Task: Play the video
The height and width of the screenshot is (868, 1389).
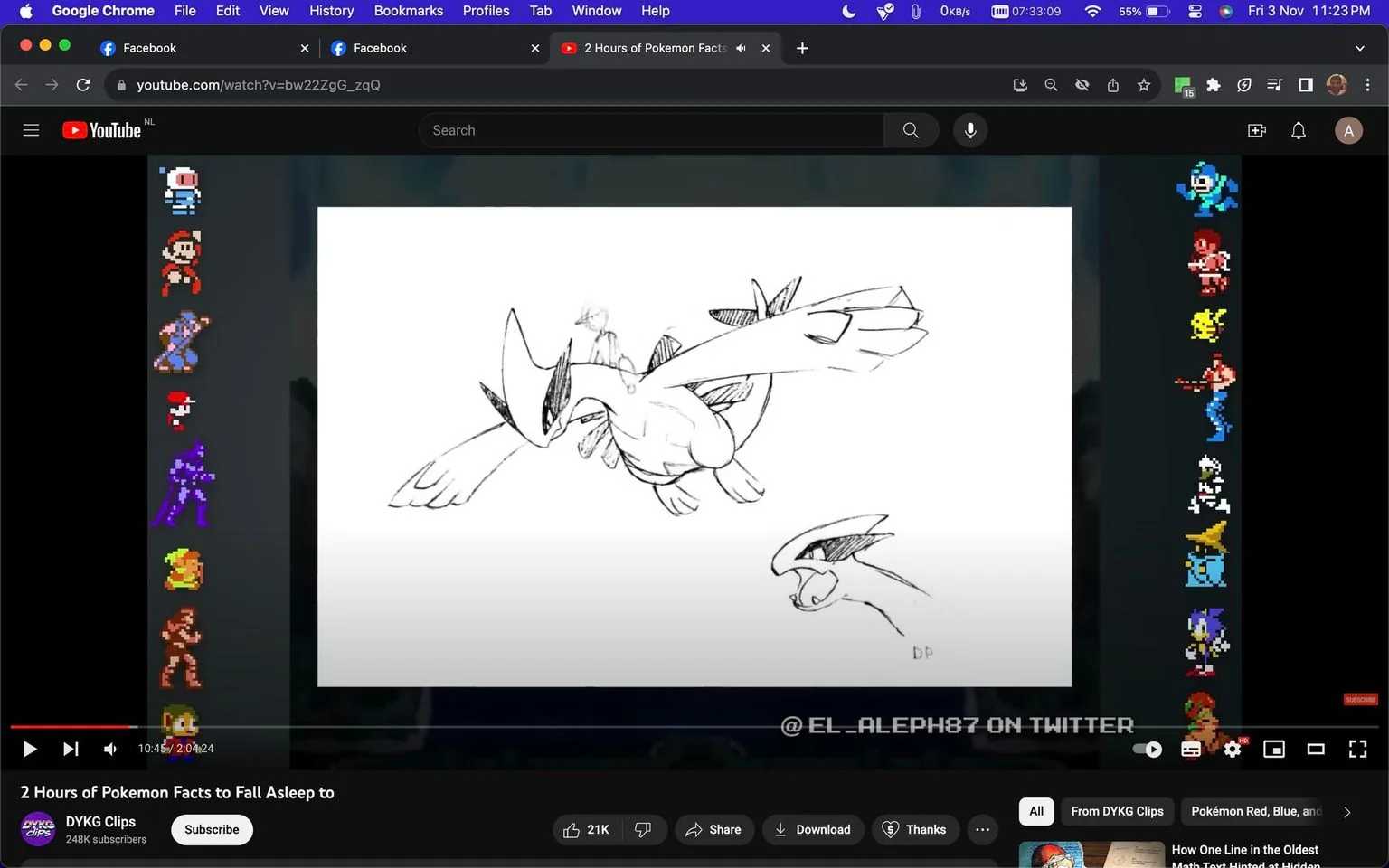Action: point(29,749)
